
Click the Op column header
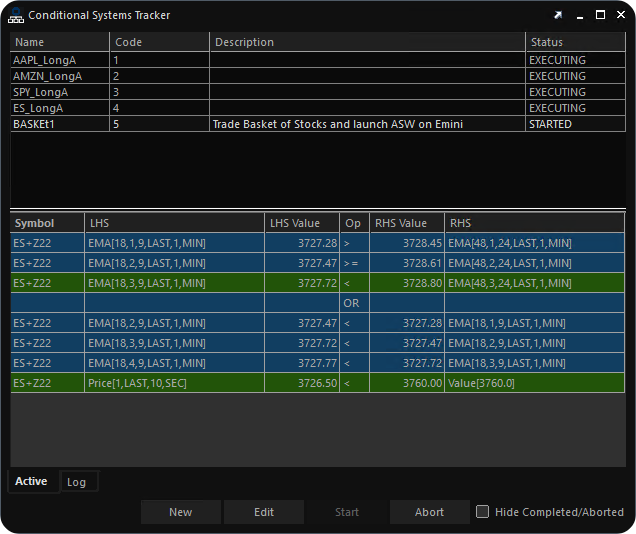point(355,223)
